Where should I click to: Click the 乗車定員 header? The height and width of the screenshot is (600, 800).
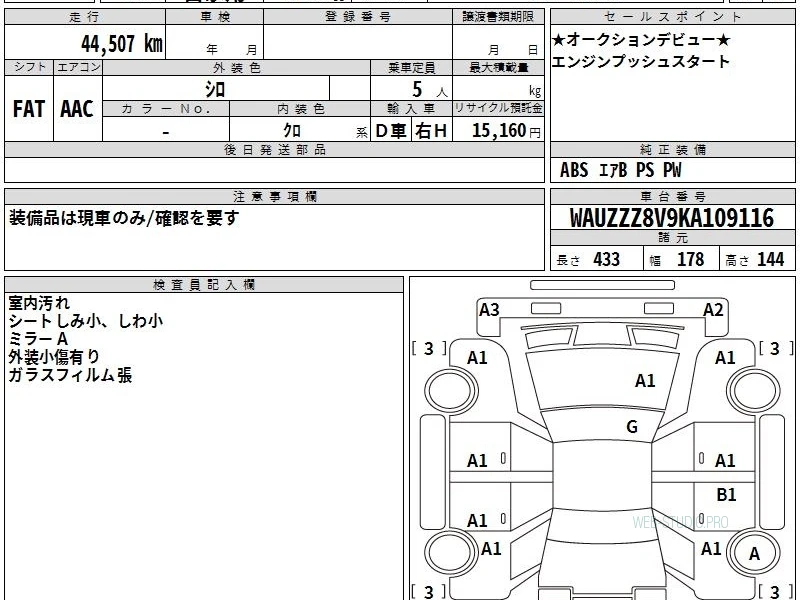point(411,67)
